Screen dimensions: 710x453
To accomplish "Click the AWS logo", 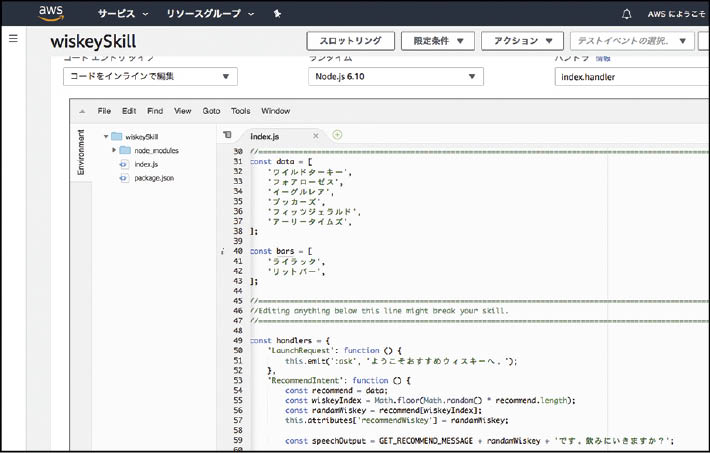I will 51,13.
